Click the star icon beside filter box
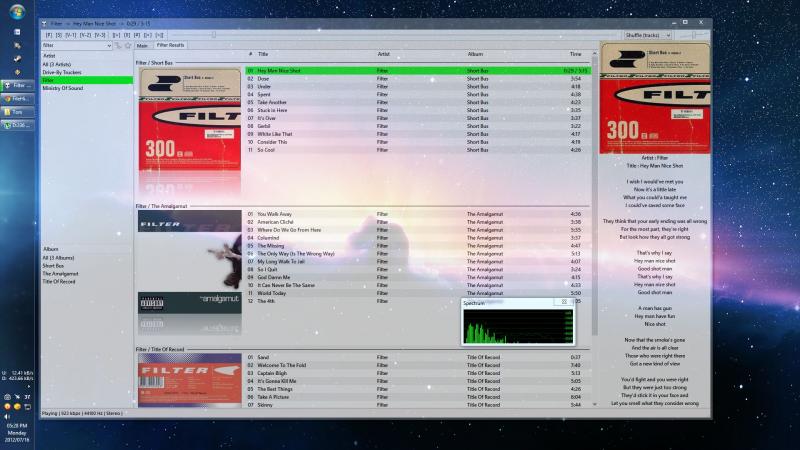800x450 pixels. point(128,45)
